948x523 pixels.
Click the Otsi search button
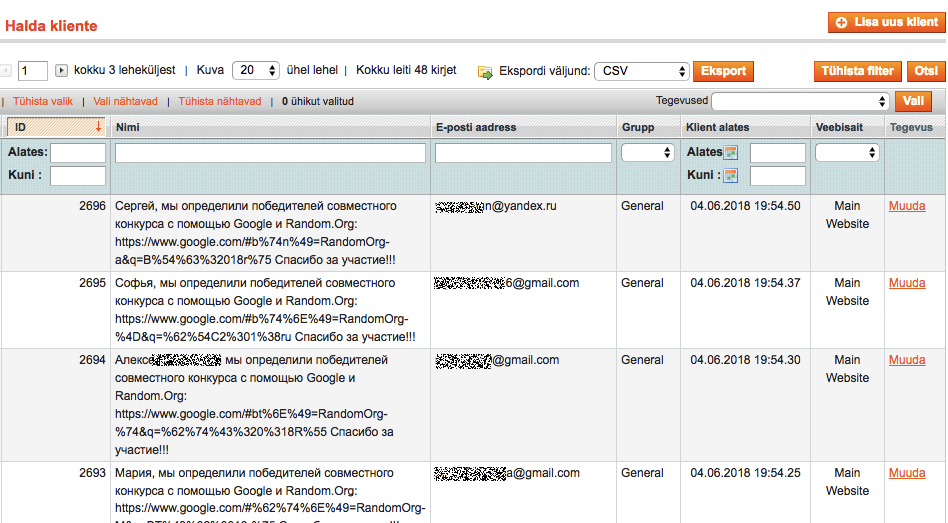[926, 71]
